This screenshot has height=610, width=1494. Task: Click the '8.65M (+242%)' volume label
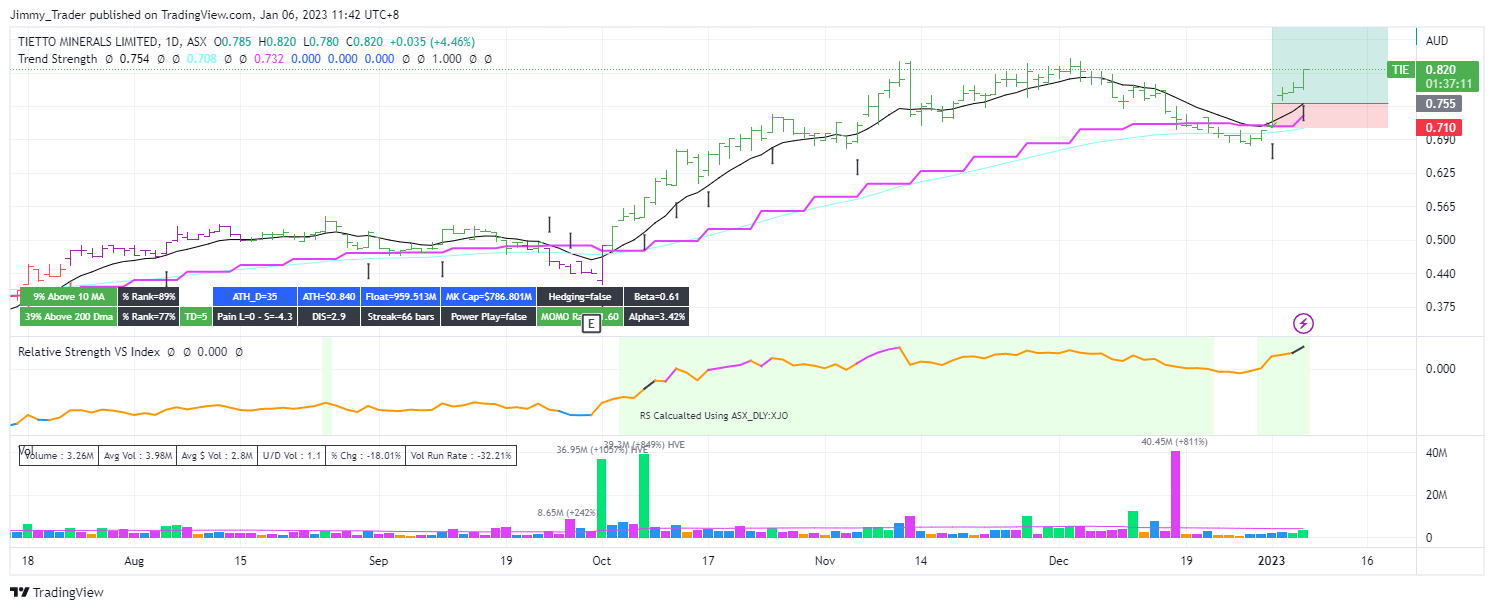(x=567, y=512)
